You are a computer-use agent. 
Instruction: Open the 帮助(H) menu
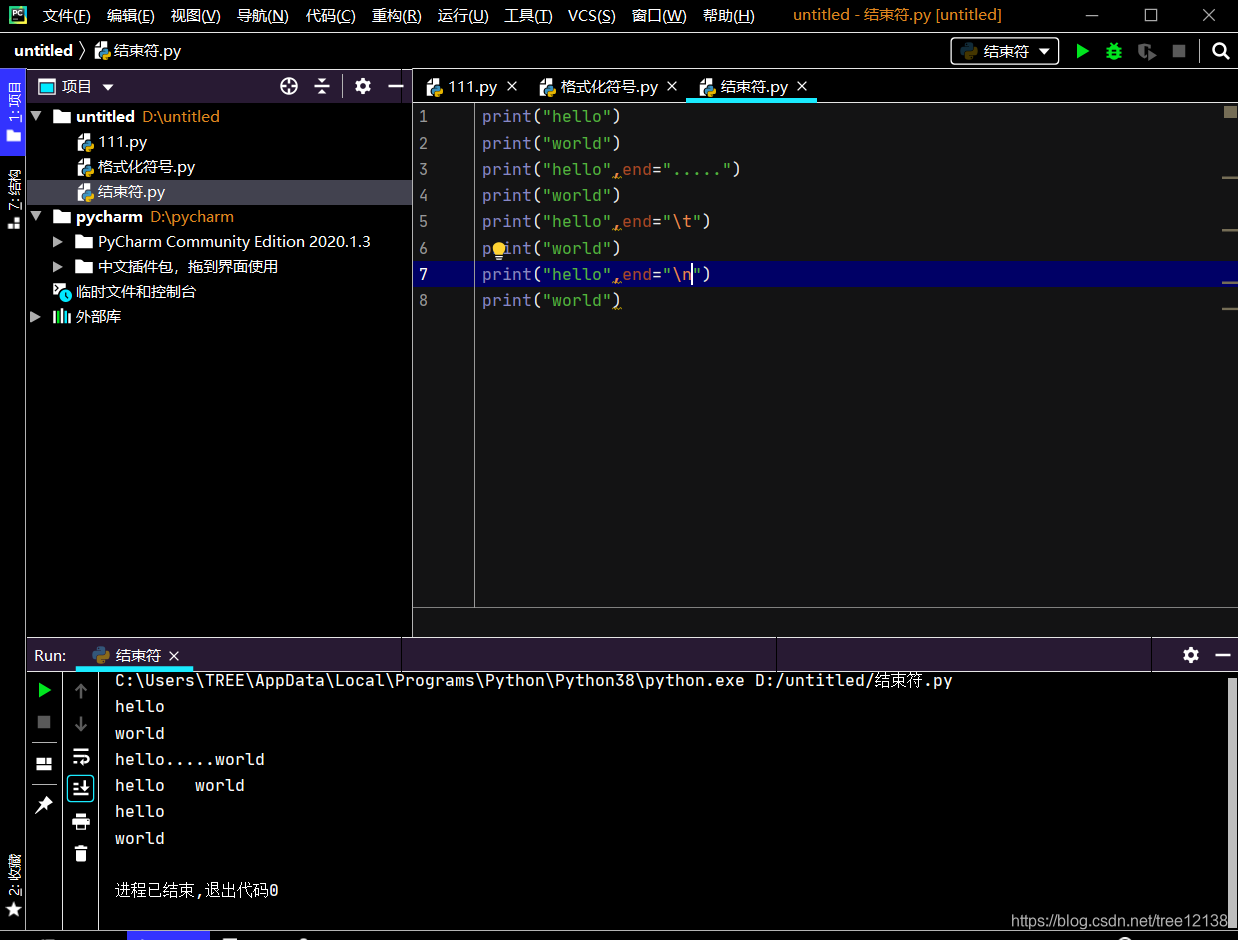pos(728,15)
